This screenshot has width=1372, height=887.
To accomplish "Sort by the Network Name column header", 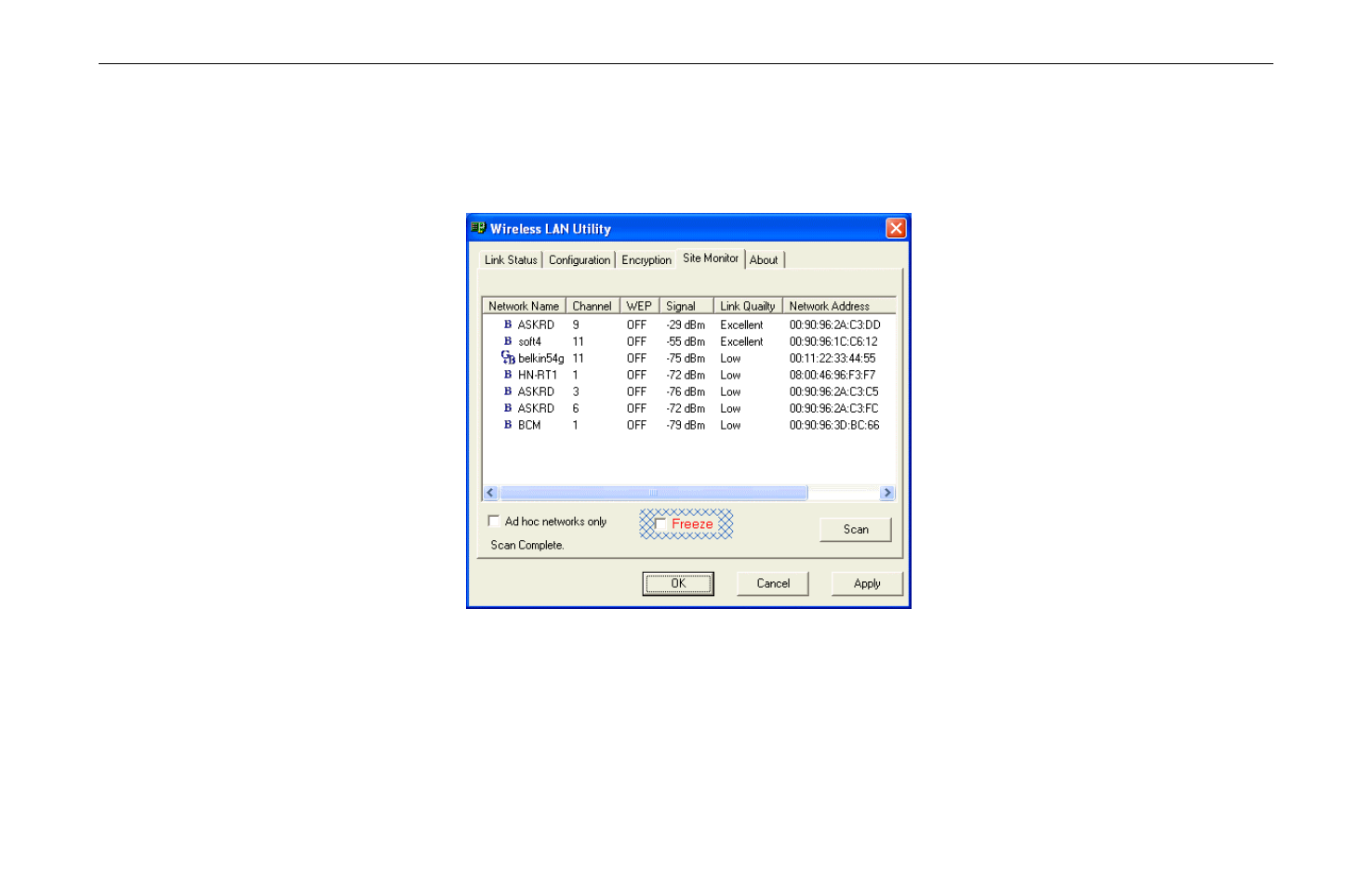I will point(524,306).
